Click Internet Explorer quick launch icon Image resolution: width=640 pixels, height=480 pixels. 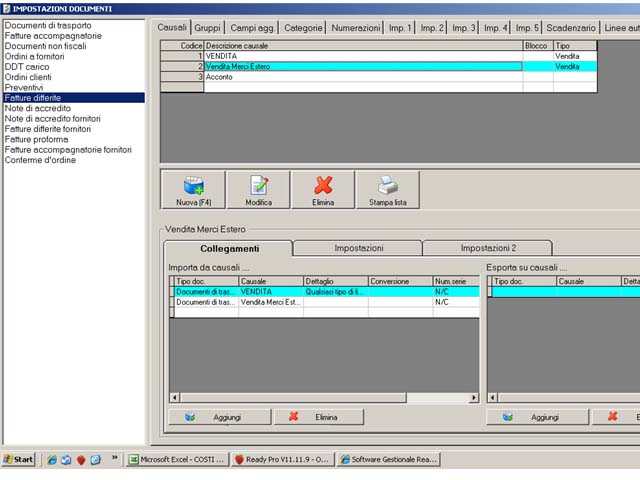(x=51, y=460)
